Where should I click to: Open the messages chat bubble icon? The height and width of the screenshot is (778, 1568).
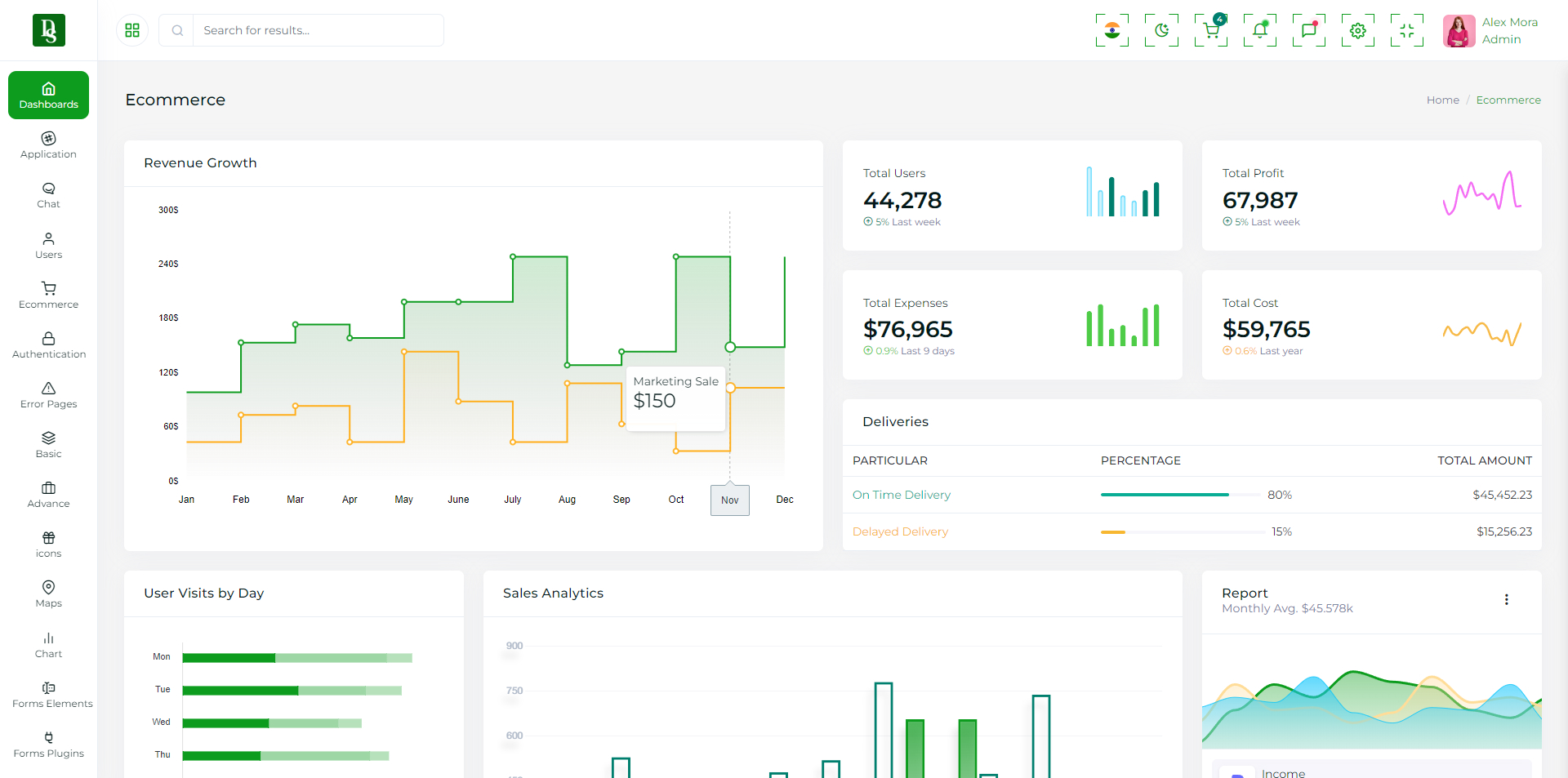click(1309, 30)
